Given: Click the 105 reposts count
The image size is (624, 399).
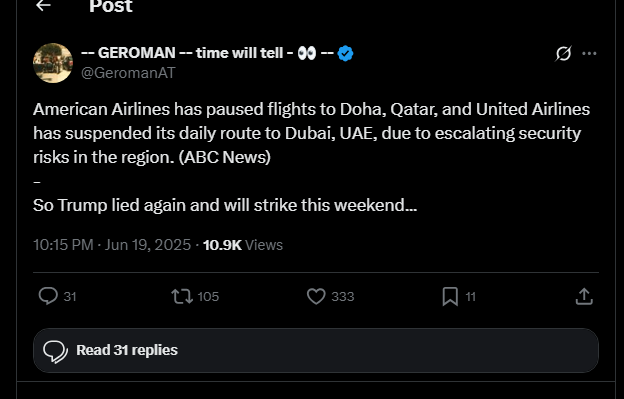Looking at the screenshot, I should coord(208,296).
